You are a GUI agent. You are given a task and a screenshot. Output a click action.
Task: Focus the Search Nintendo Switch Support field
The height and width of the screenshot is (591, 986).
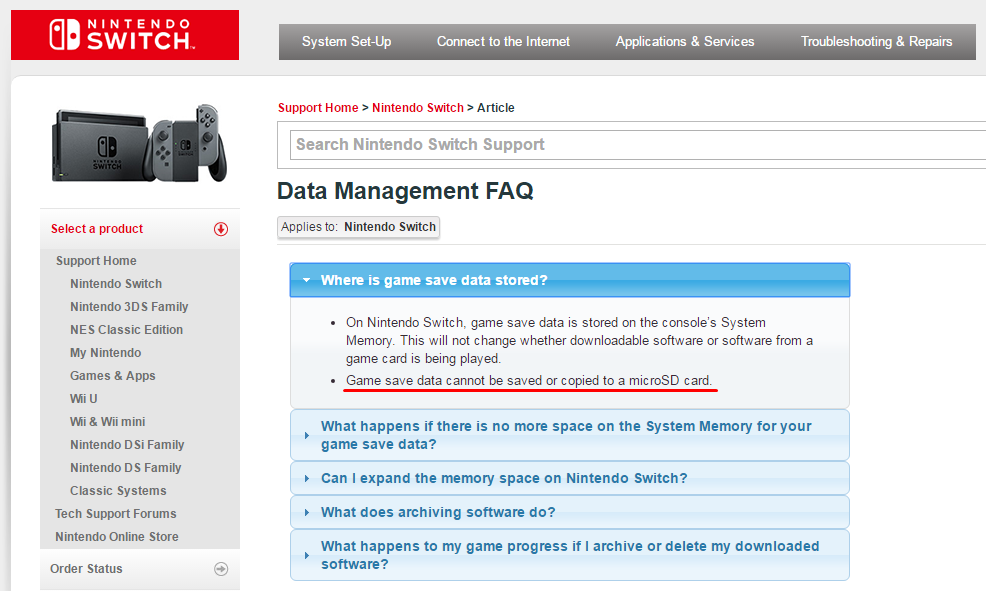point(638,145)
